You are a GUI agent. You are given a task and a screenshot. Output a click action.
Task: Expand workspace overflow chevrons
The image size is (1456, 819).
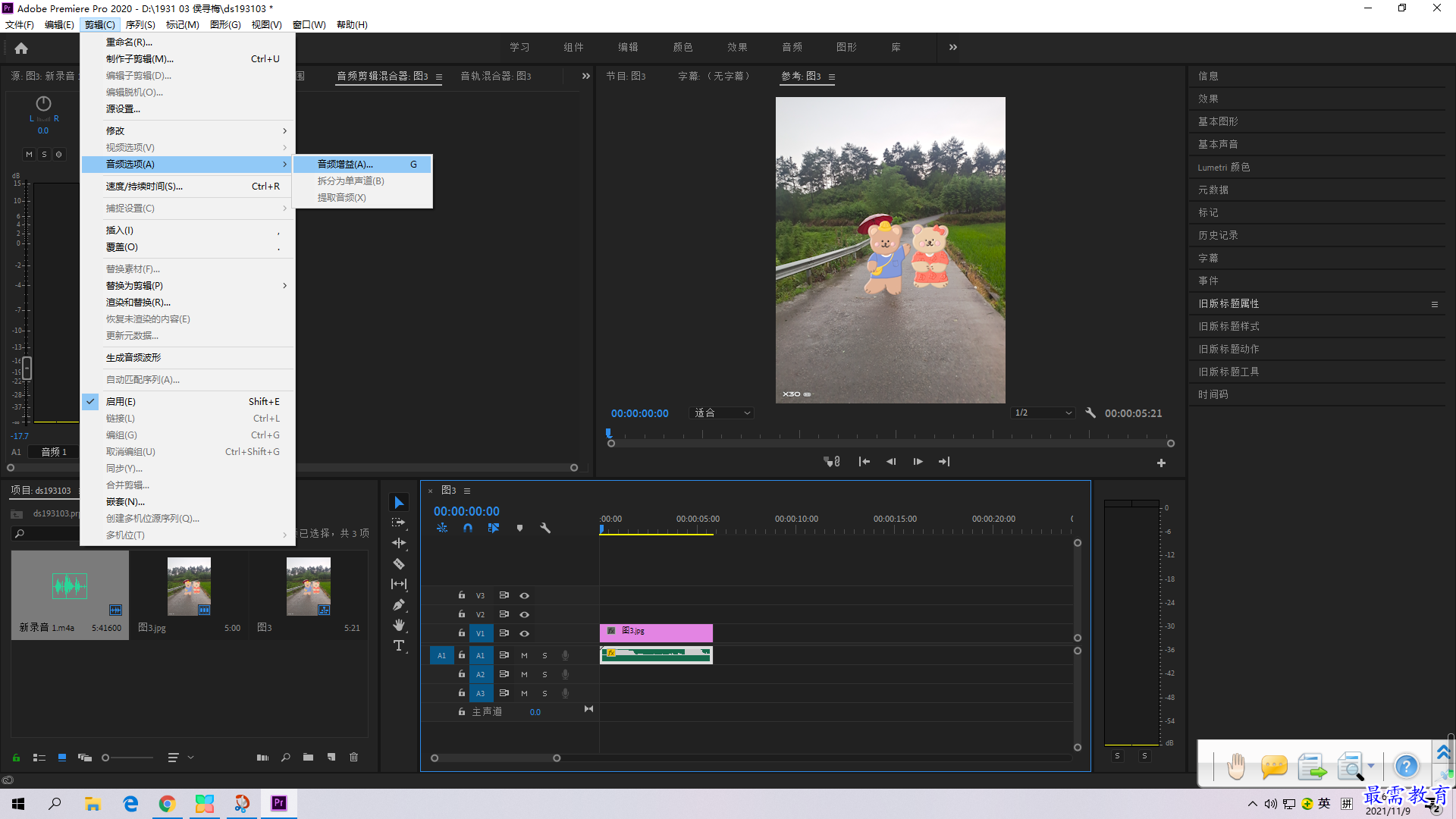click(x=953, y=47)
